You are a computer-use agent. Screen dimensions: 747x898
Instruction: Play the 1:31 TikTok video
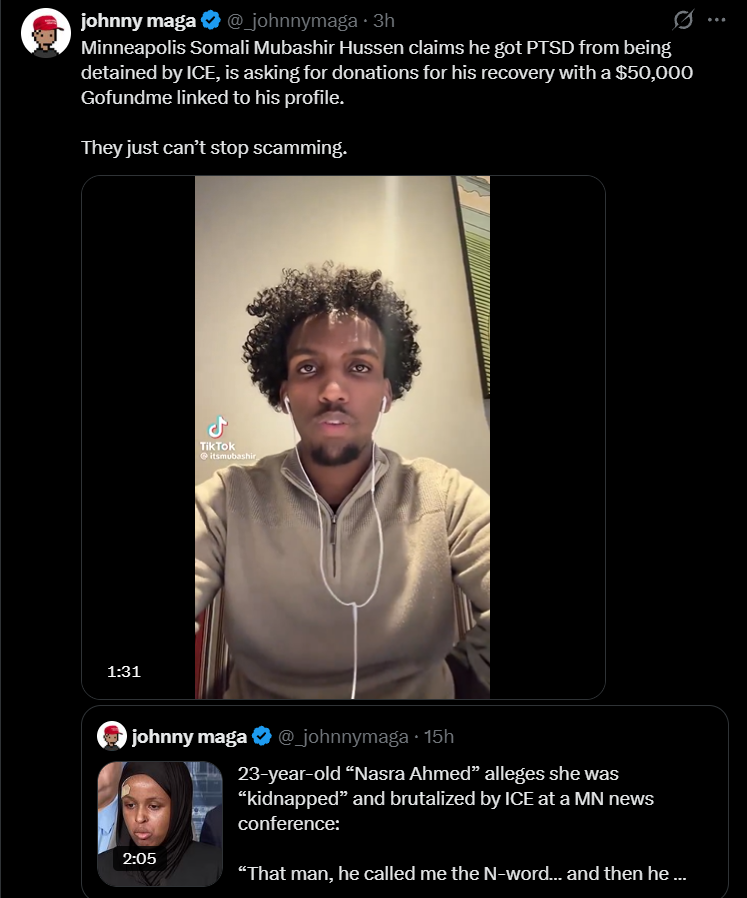tap(343, 437)
